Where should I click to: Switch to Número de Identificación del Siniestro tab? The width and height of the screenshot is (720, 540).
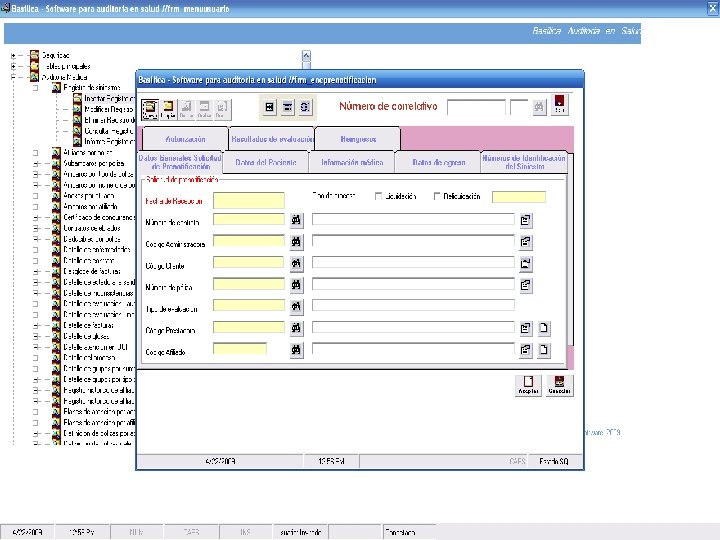[x=524, y=162]
